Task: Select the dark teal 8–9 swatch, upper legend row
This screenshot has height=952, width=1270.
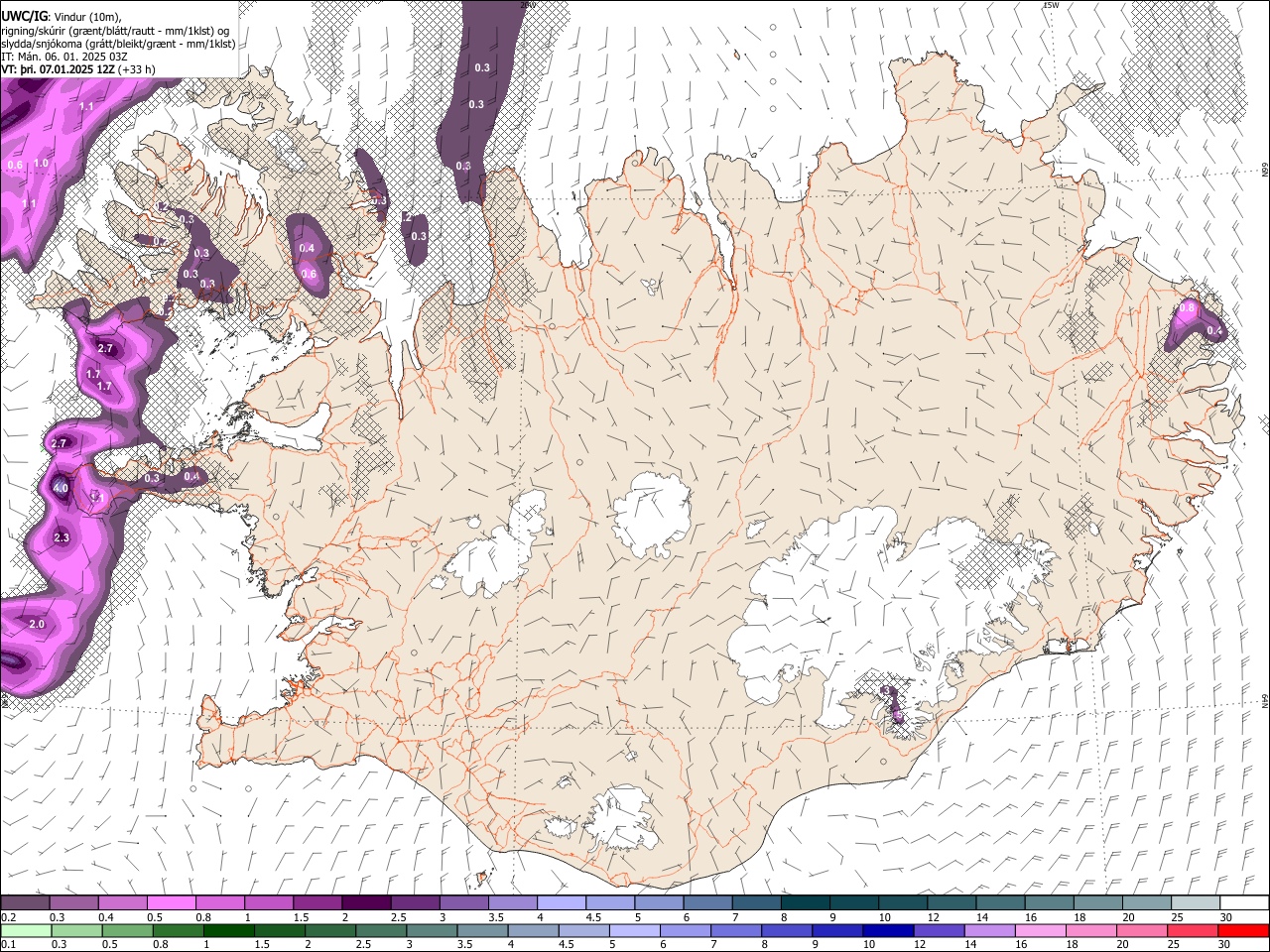Action: coord(805,902)
